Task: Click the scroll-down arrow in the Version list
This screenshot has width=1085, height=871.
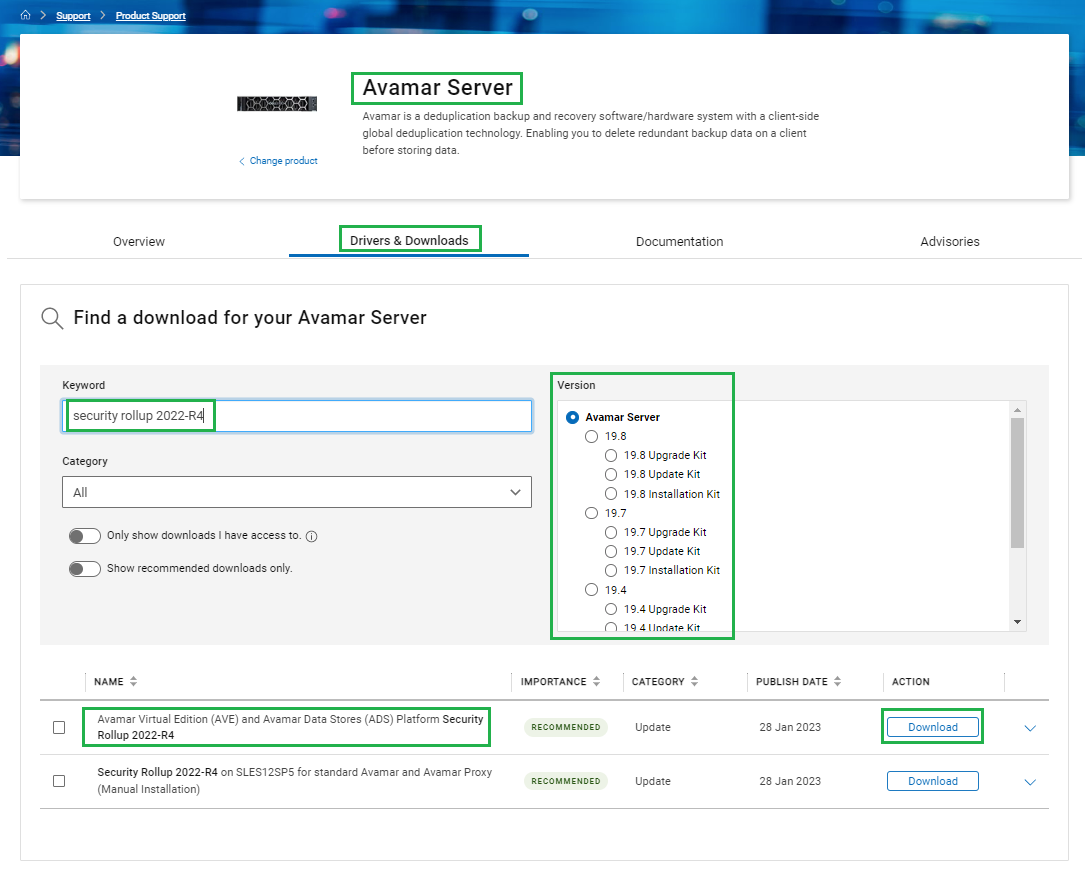Action: (x=1018, y=621)
